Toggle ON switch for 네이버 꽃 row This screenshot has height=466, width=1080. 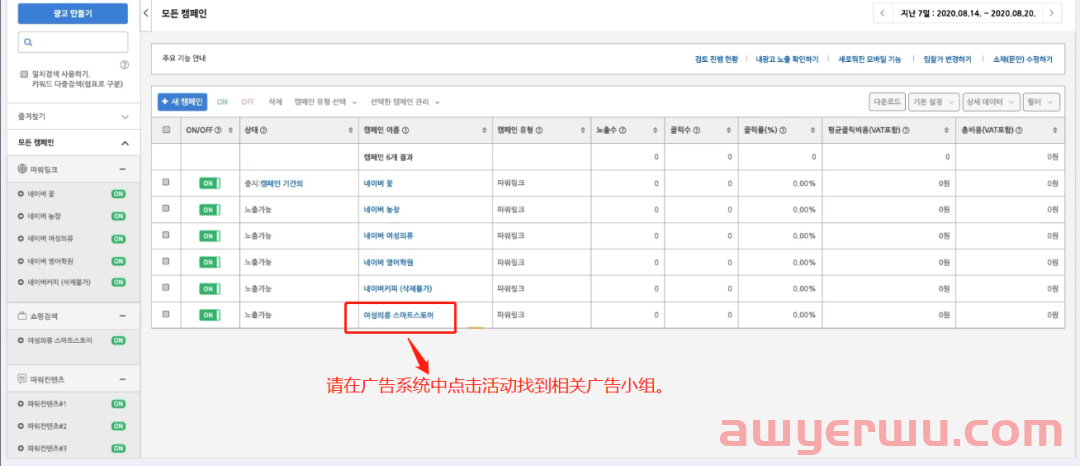pyautogui.click(x=209, y=183)
